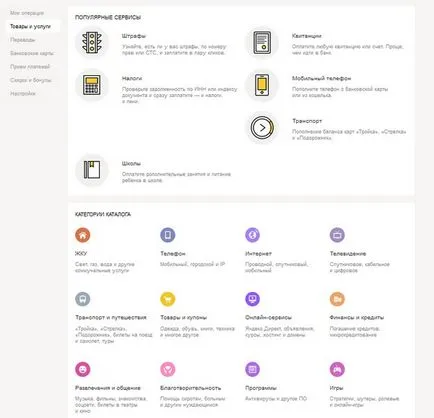This screenshot has height=418, width=434.
Task: Open the pink Благотворительность icon
Action: pyautogui.click(x=168, y=369)
